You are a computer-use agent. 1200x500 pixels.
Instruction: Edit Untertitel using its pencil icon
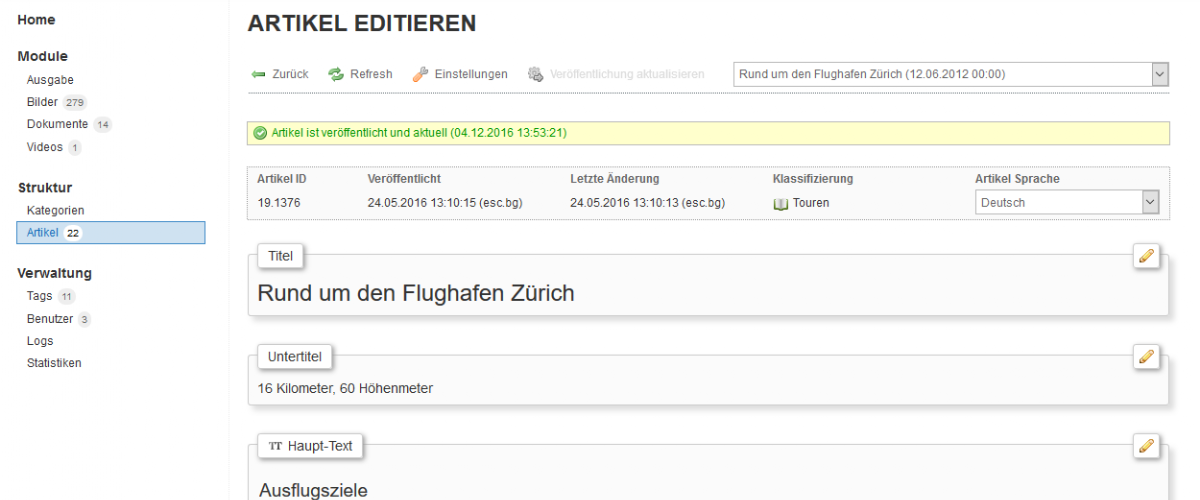pos(1146,356)
